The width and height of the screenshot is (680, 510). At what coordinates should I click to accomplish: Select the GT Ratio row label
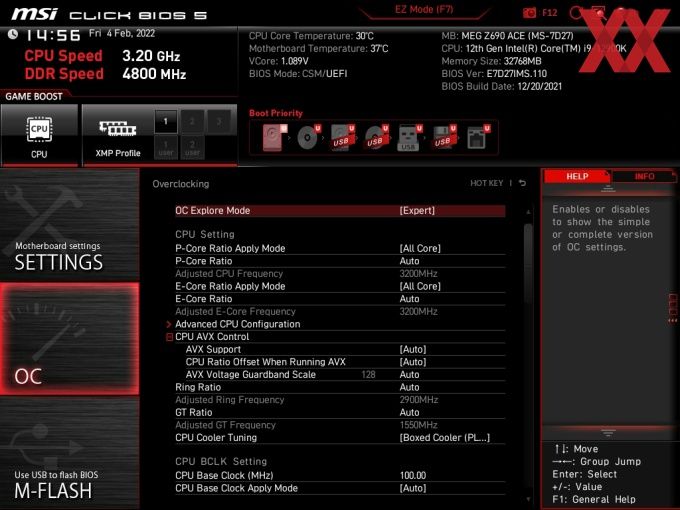point(193,412)
